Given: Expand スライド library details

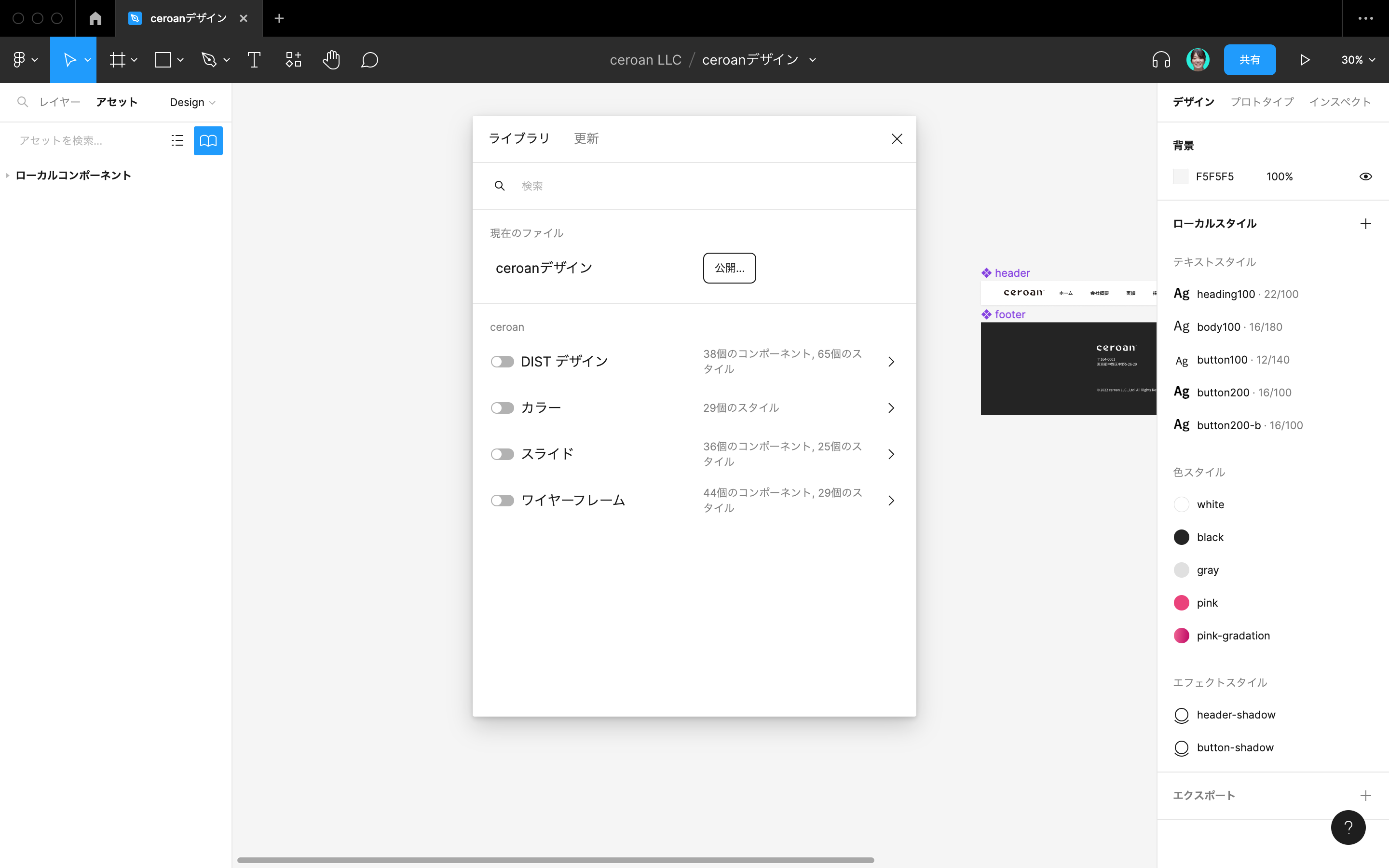Looking at the screenshot, I should (x=891, y=454).
